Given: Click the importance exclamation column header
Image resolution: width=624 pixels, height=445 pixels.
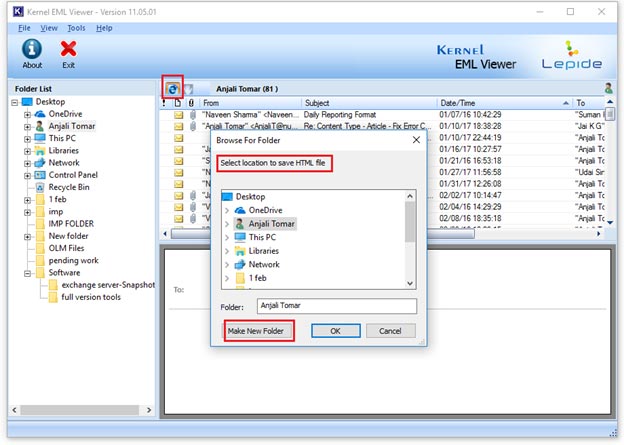Looking at the screenshot, I should coord(164,103).
